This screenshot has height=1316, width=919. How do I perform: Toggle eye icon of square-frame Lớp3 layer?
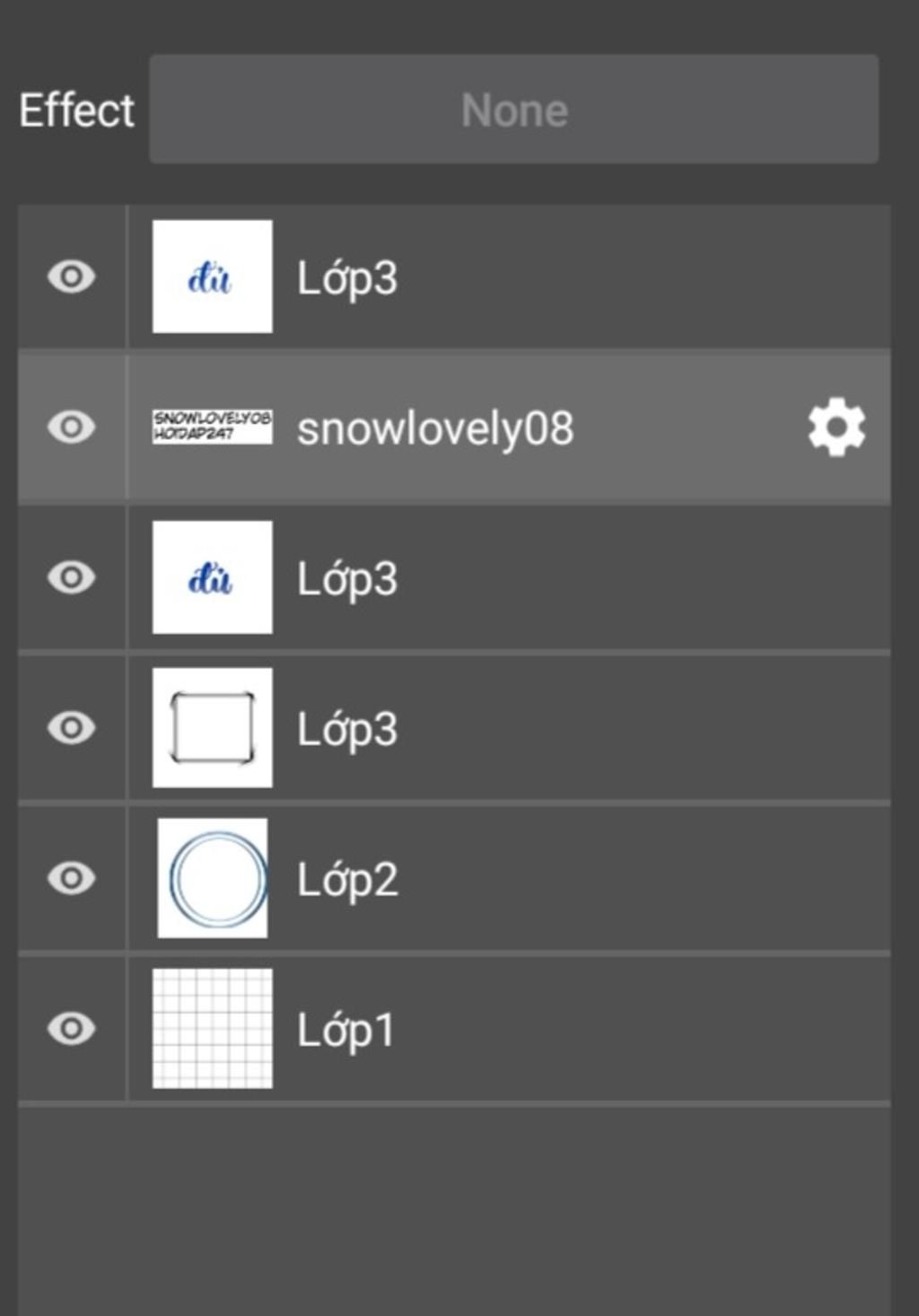72,728
